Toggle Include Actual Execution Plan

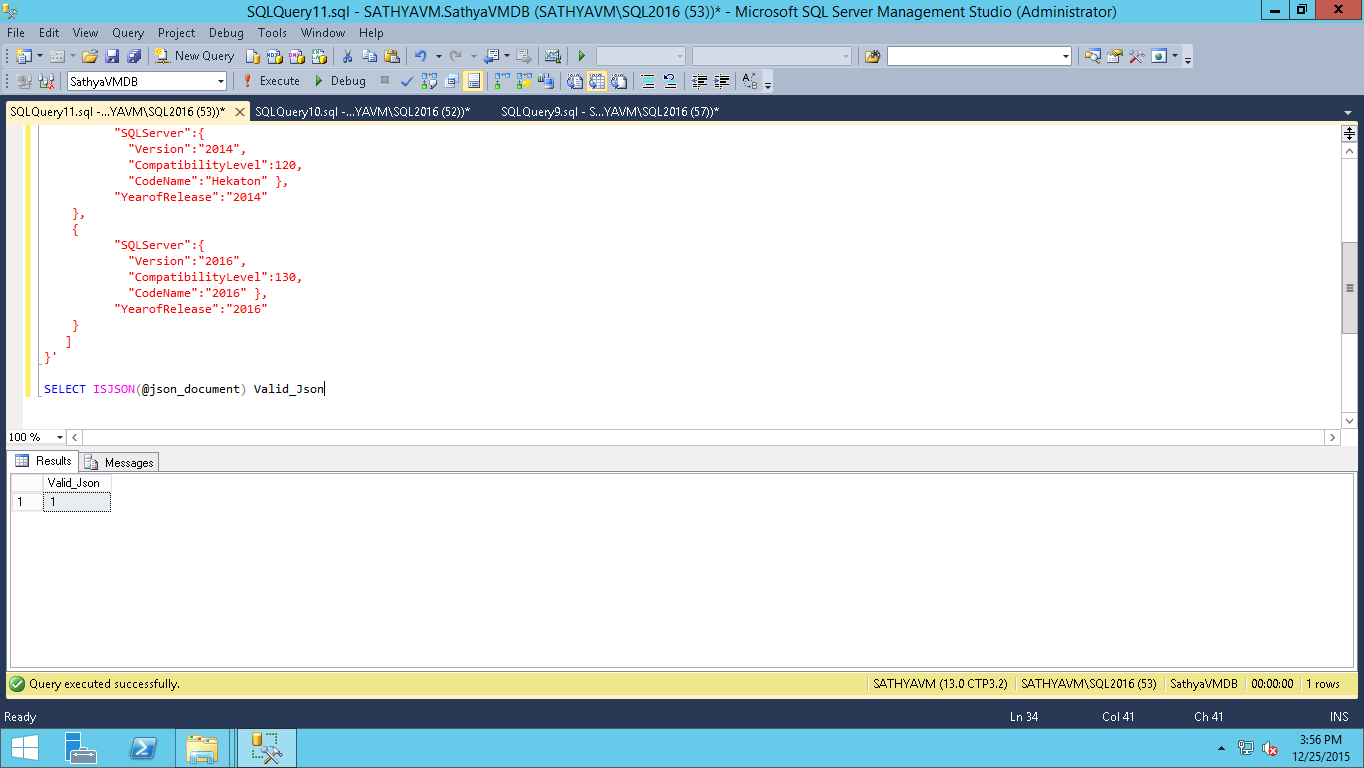coord(497,81)
